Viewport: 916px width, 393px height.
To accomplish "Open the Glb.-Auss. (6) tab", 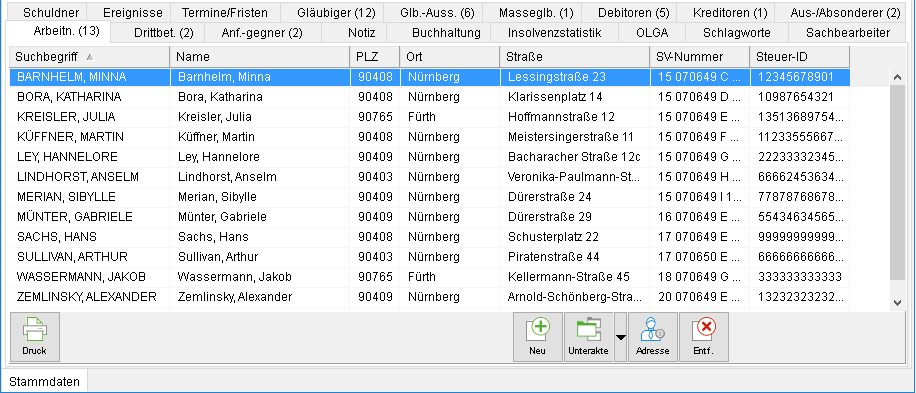I will pyautogui.click(x=433, y=12).
